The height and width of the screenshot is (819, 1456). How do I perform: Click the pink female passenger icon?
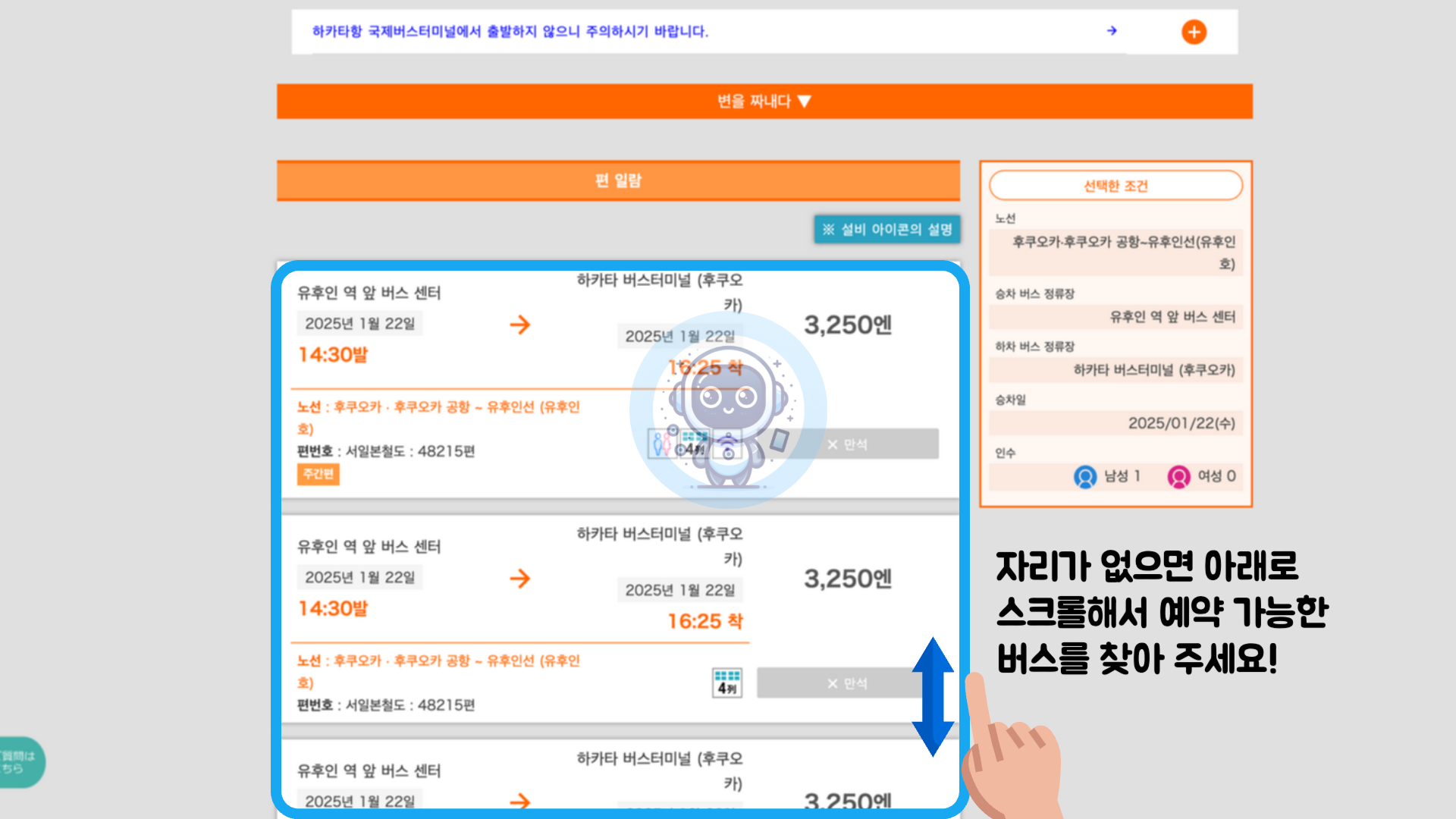coord(1178,476)
